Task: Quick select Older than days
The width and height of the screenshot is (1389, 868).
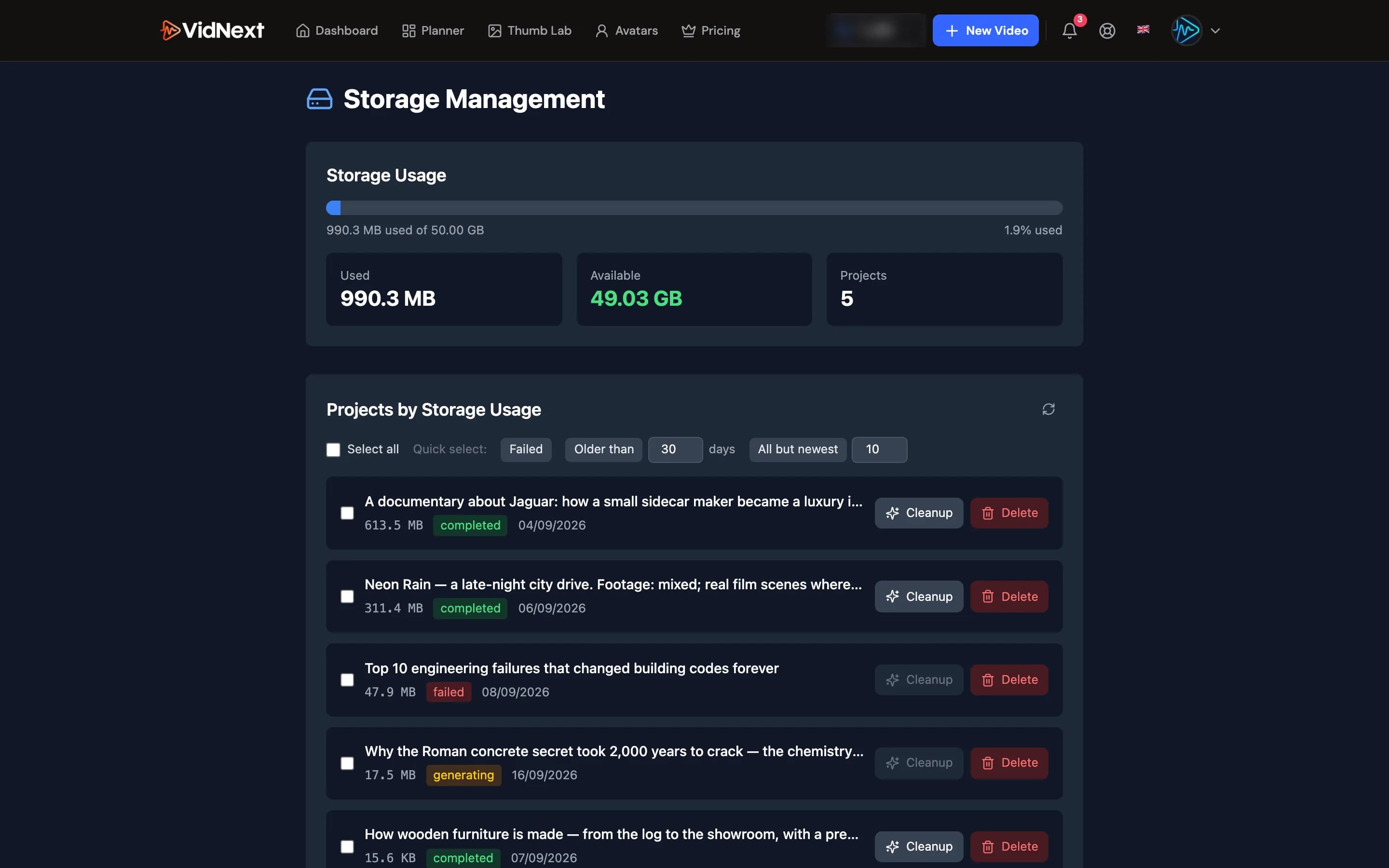Action: (604, 449)
